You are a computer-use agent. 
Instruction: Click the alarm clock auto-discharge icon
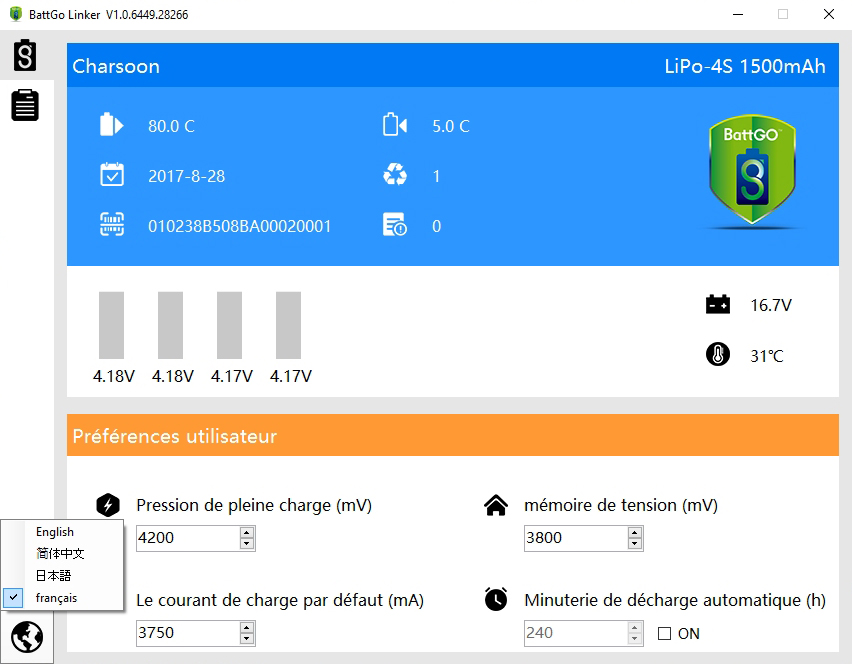tap(496, 599)
